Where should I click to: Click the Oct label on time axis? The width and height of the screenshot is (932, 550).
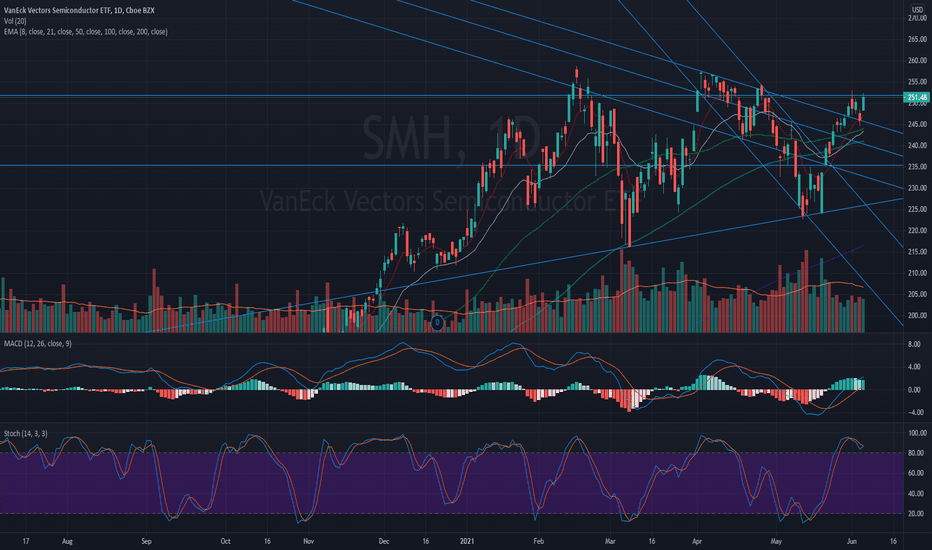click(225, 542)
